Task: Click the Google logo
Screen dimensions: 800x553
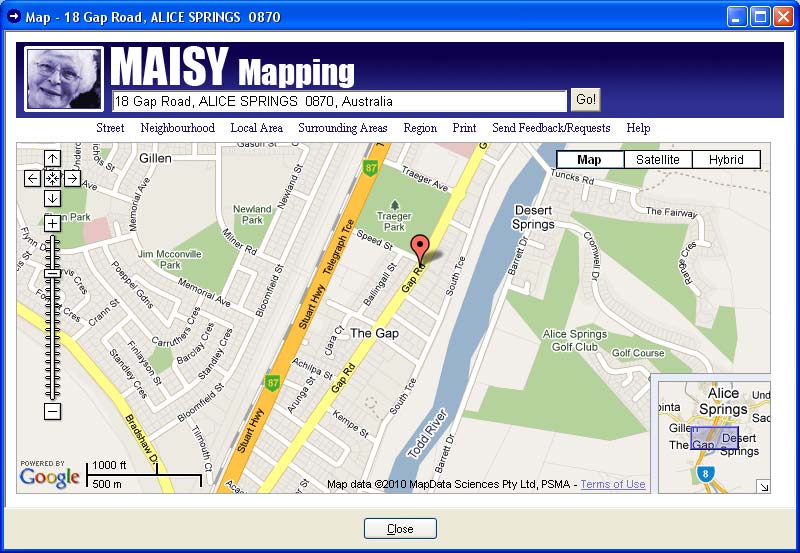Action: (x=49, y=478)
